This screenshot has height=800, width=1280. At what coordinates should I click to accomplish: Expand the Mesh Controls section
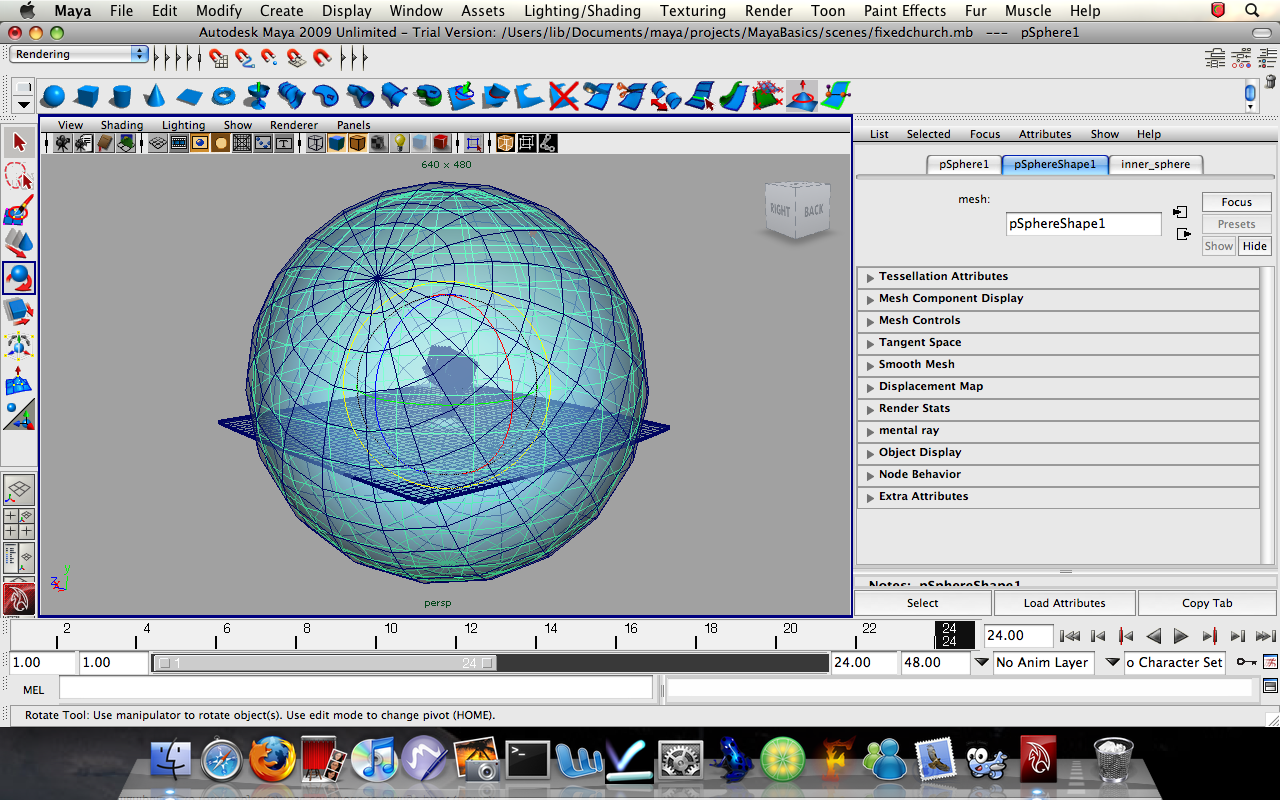coord(1058,321)
